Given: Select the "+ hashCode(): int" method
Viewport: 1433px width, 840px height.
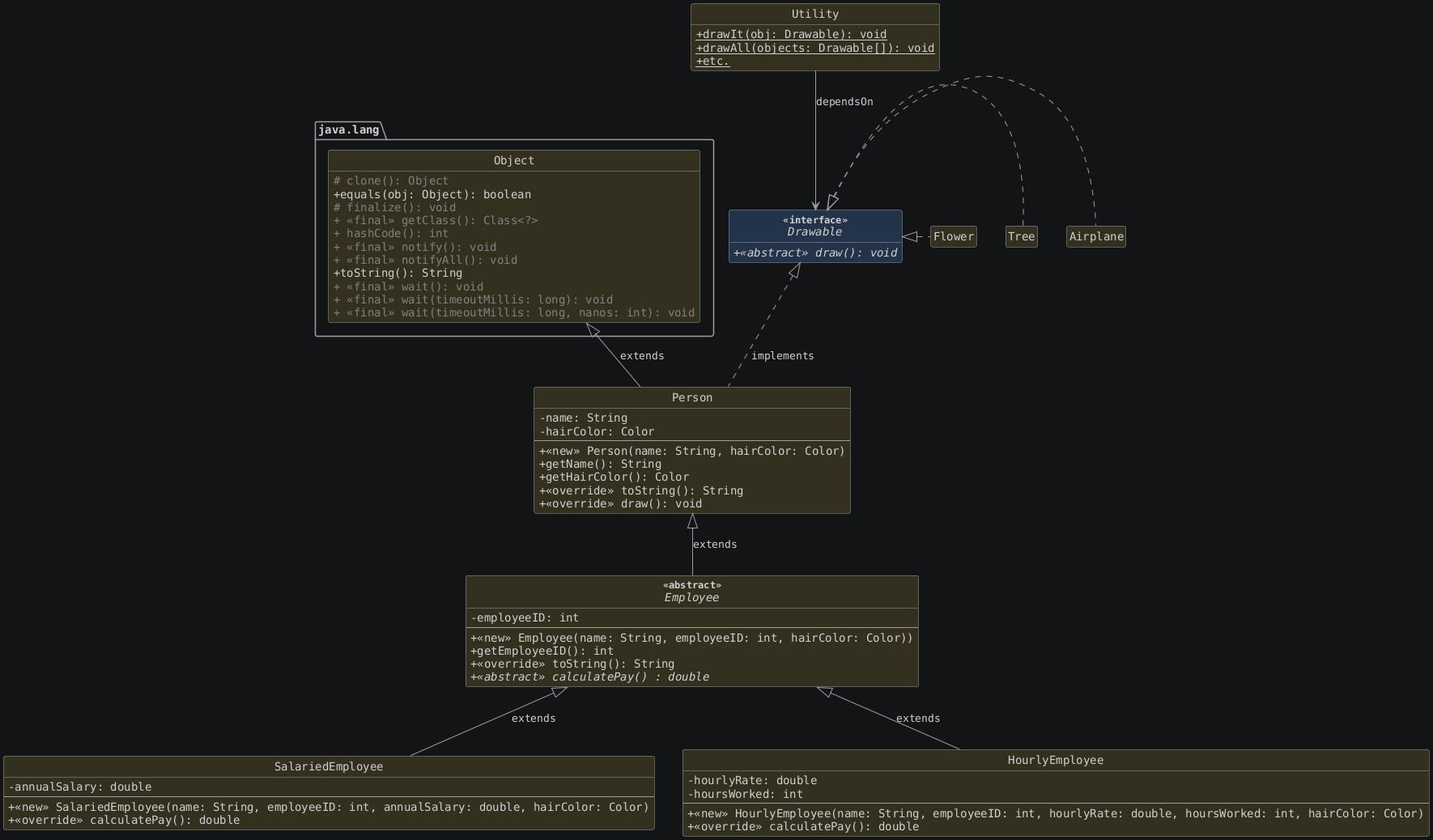Looking at the screenshot, I should [391, 234].
